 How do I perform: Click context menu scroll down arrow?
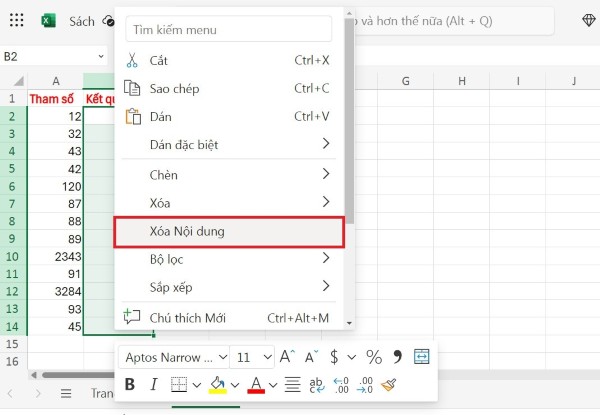click(349, 324)
